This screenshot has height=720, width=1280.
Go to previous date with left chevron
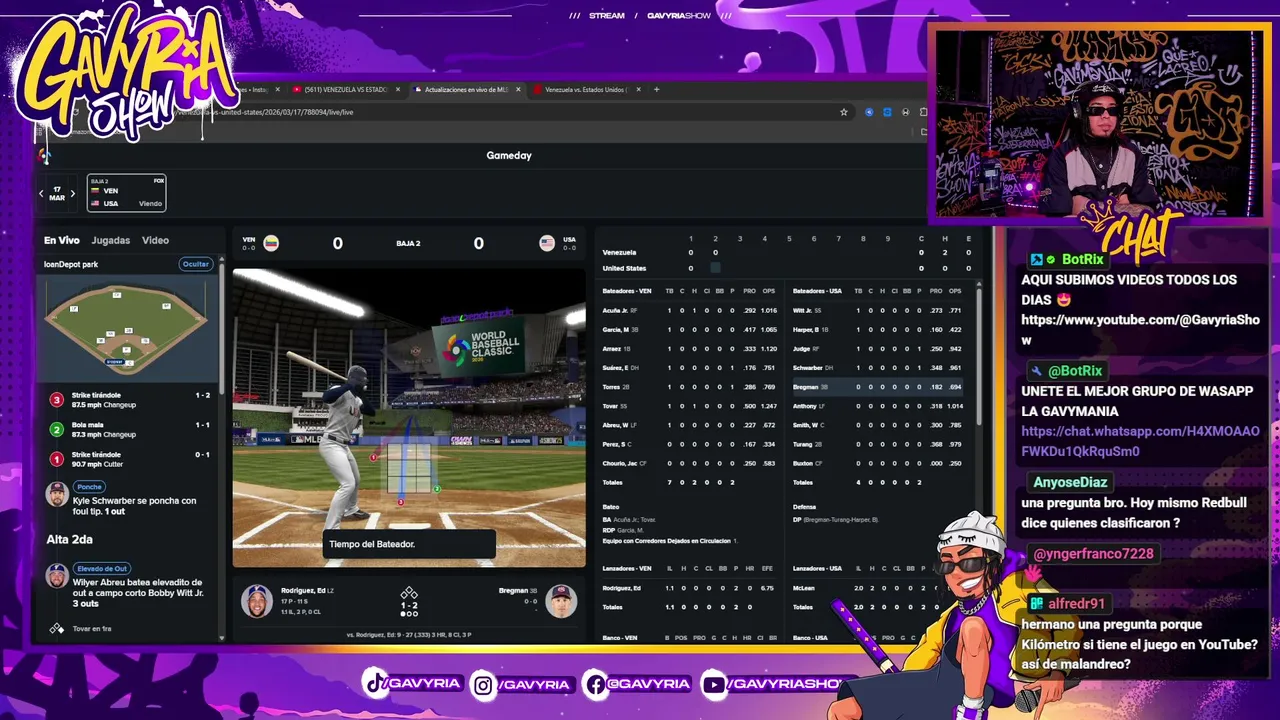(x=41, y=193)
